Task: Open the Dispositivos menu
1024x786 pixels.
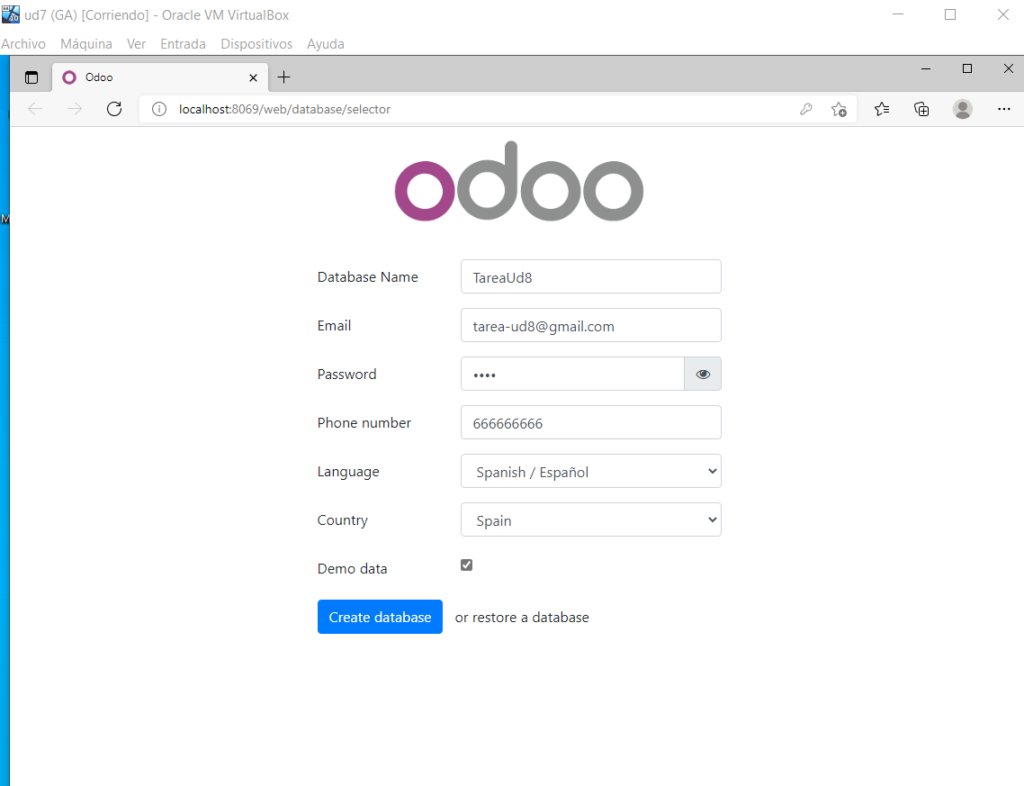Action: click(256, 44)
